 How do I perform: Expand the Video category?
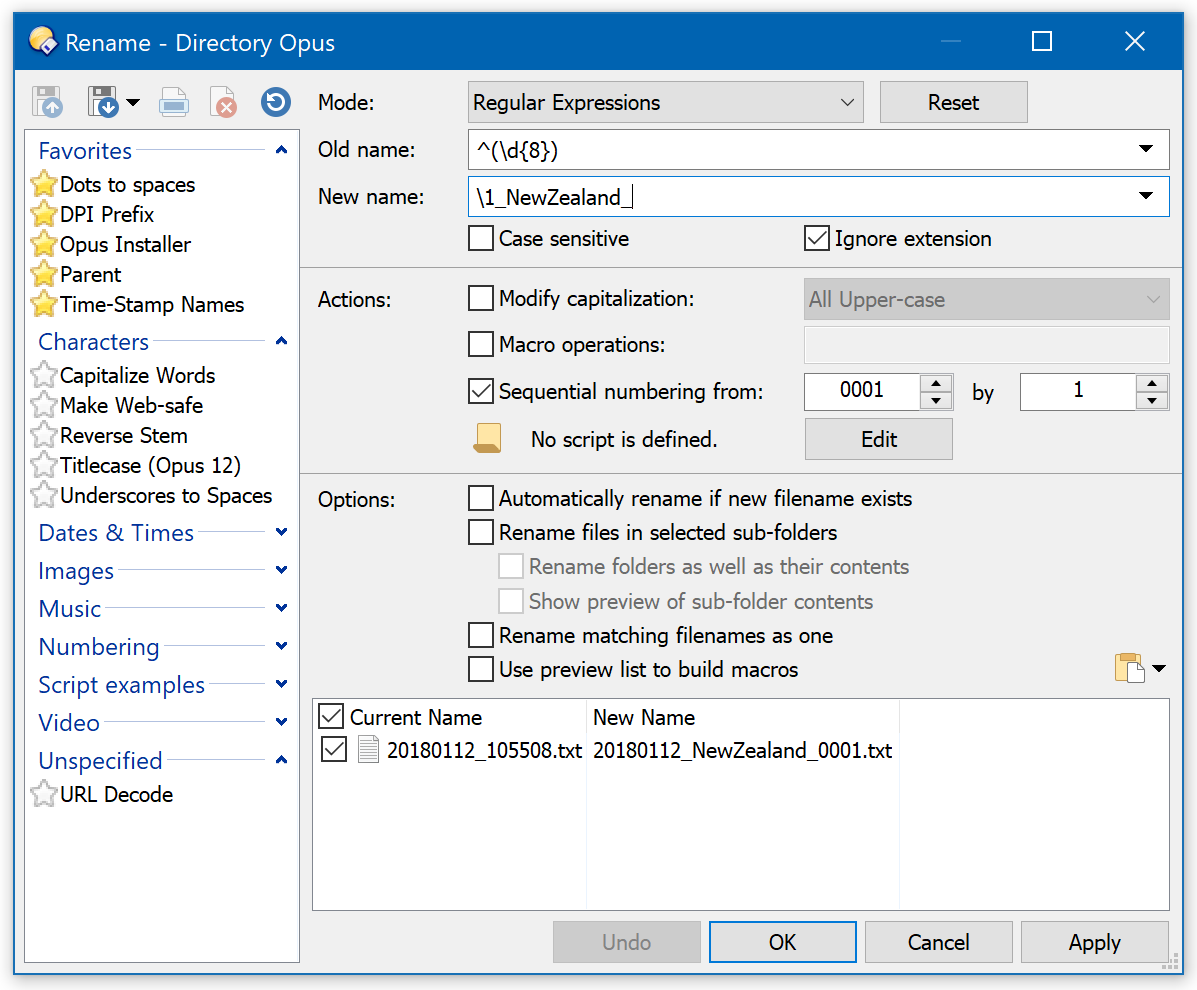point(281,721)
